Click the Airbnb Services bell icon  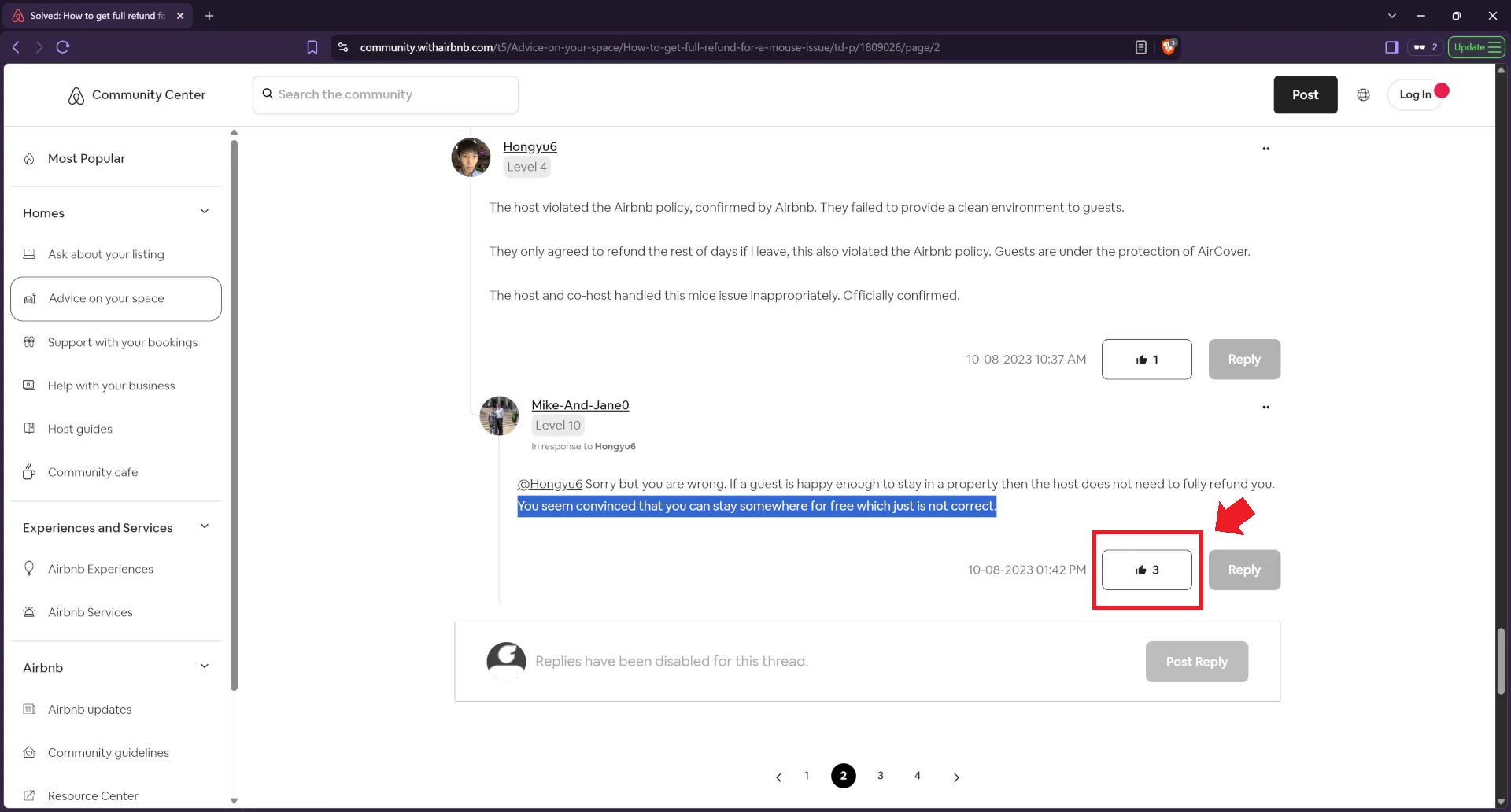pos(29,612)
